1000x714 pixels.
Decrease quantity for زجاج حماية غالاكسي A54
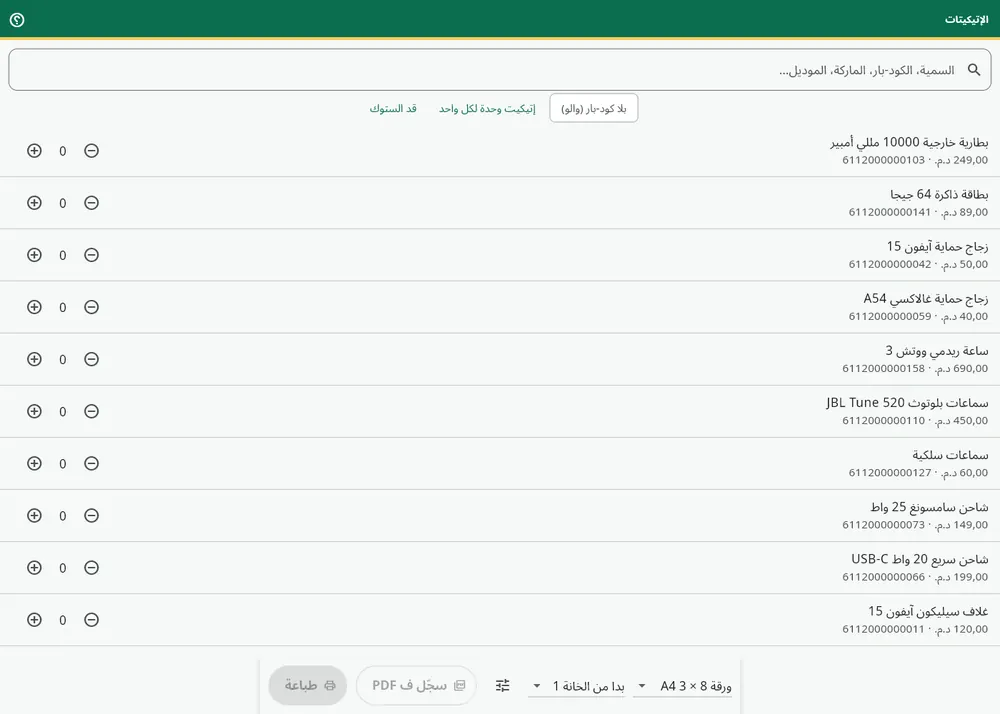click(x=91, y=307)
